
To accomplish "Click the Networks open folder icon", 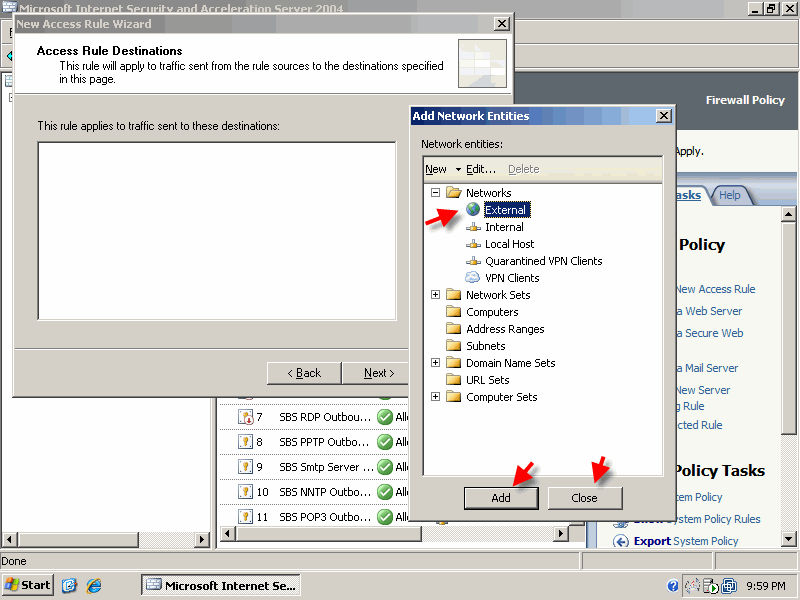I will pyautogui.click(x=454, y=192).
